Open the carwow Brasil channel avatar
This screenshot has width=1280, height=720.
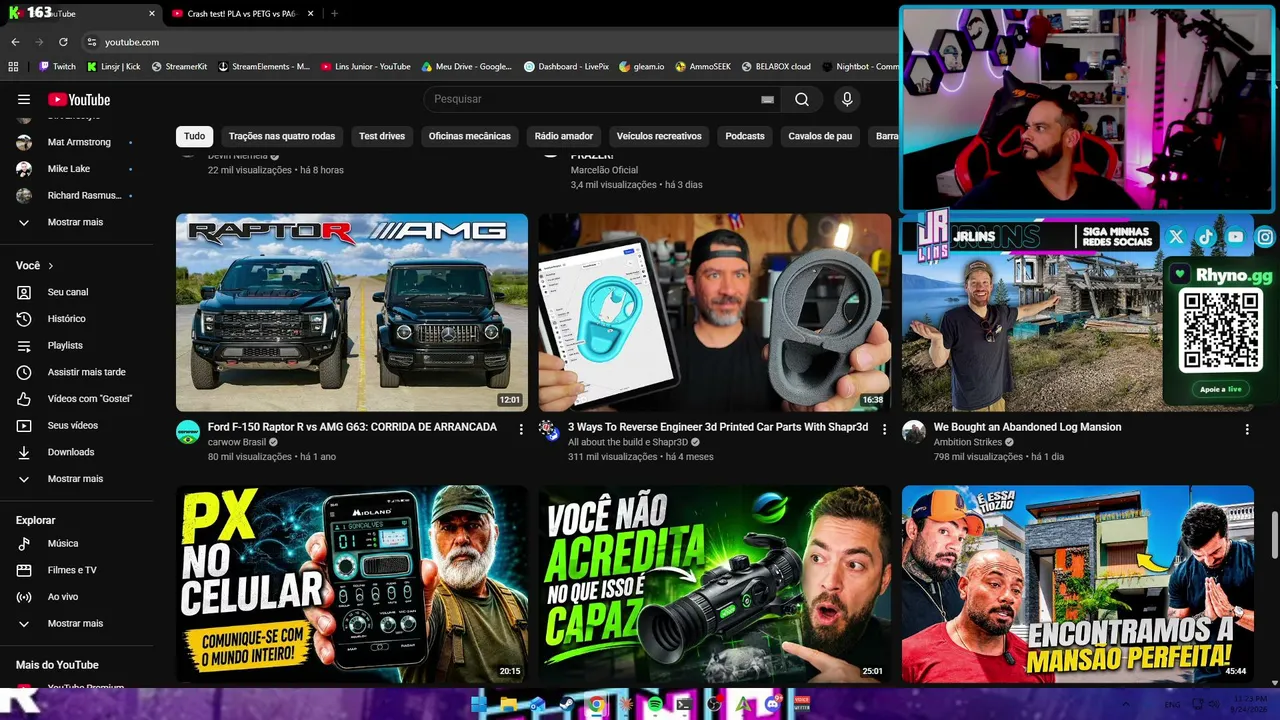click(188, 432)
